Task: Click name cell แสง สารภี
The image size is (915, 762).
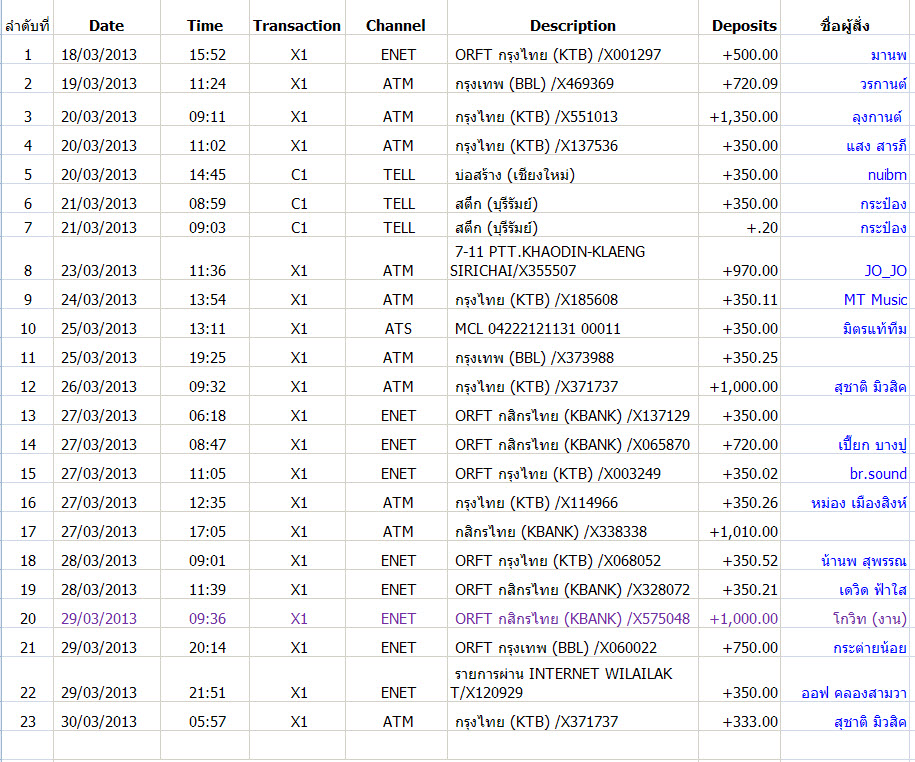Action: [876, 146]
